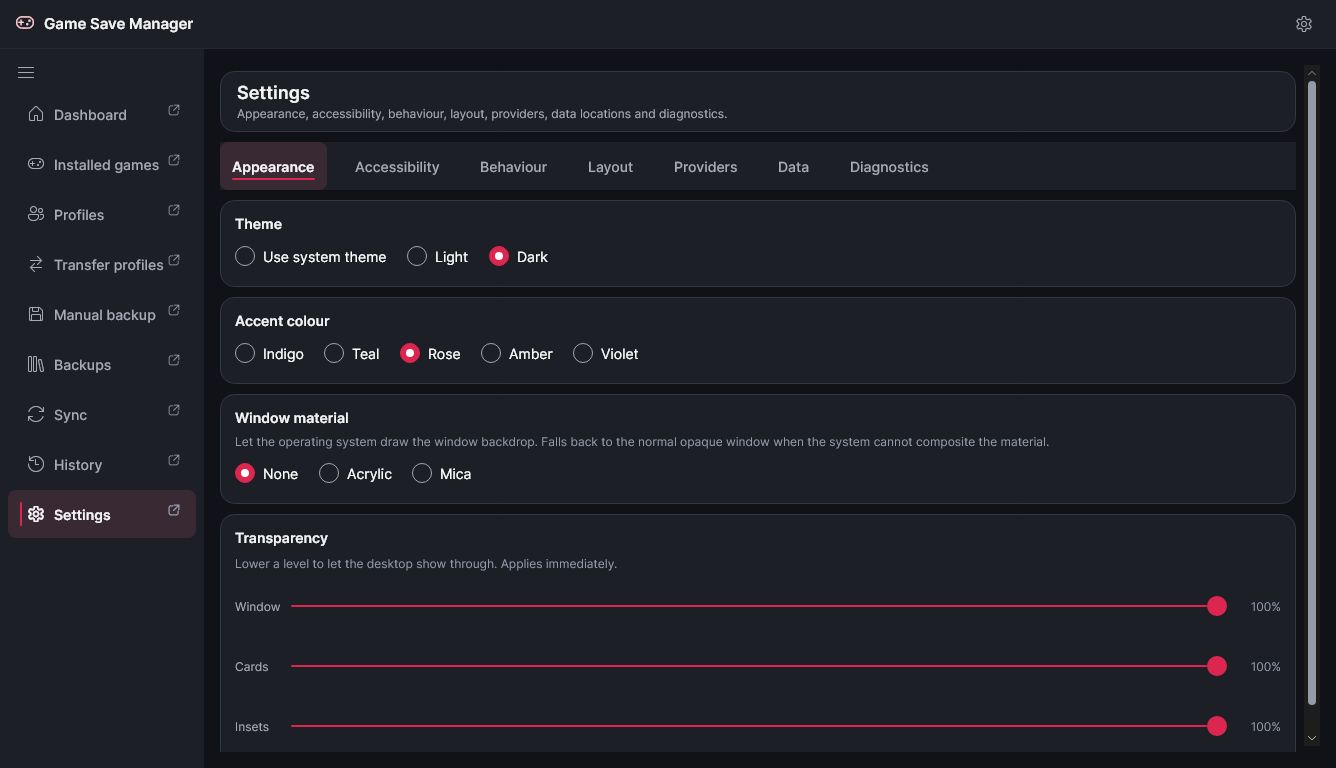1336x768 pixels.
Task: Pop out Backups external icon
Action: point(174,360)
